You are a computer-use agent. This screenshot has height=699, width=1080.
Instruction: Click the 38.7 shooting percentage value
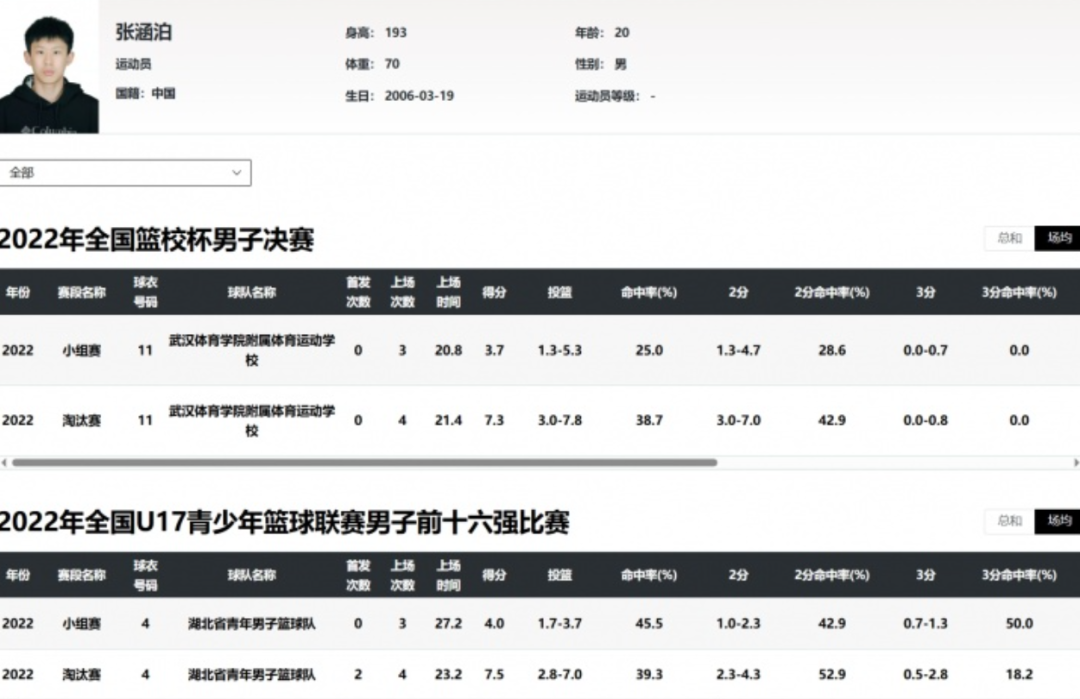[x=649, y=420]
